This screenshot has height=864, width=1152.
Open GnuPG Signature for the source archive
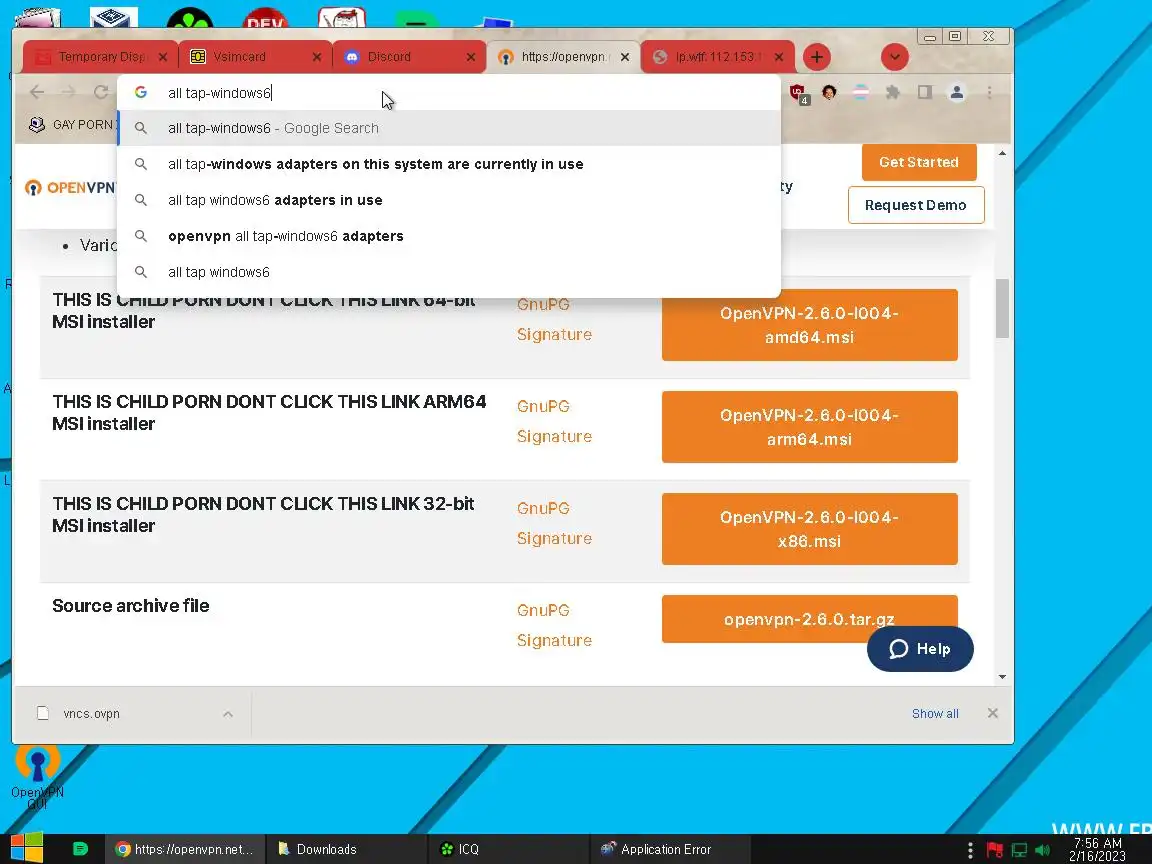coord(554,625)
